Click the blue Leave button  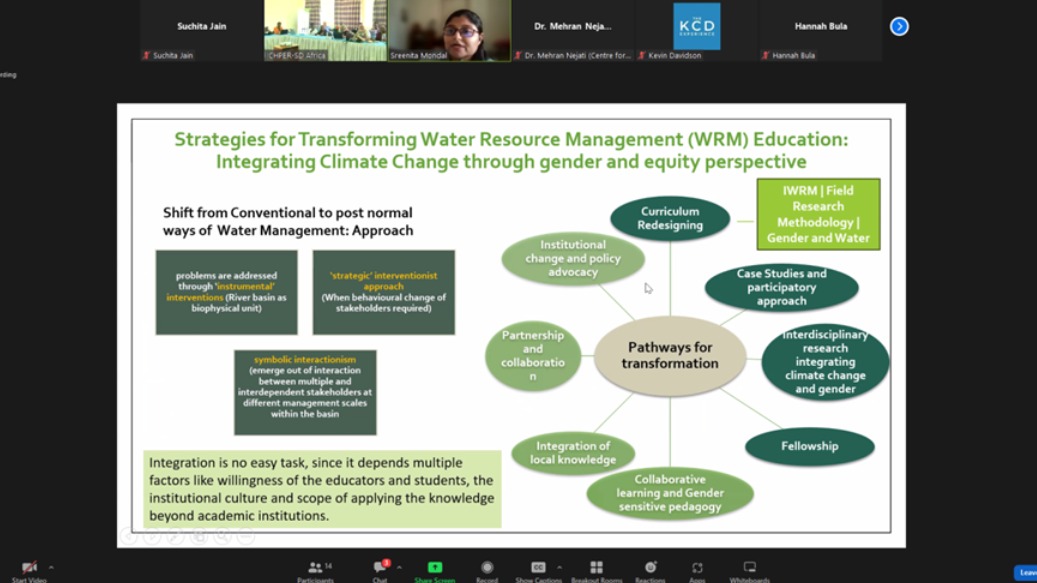point(1025,573)
